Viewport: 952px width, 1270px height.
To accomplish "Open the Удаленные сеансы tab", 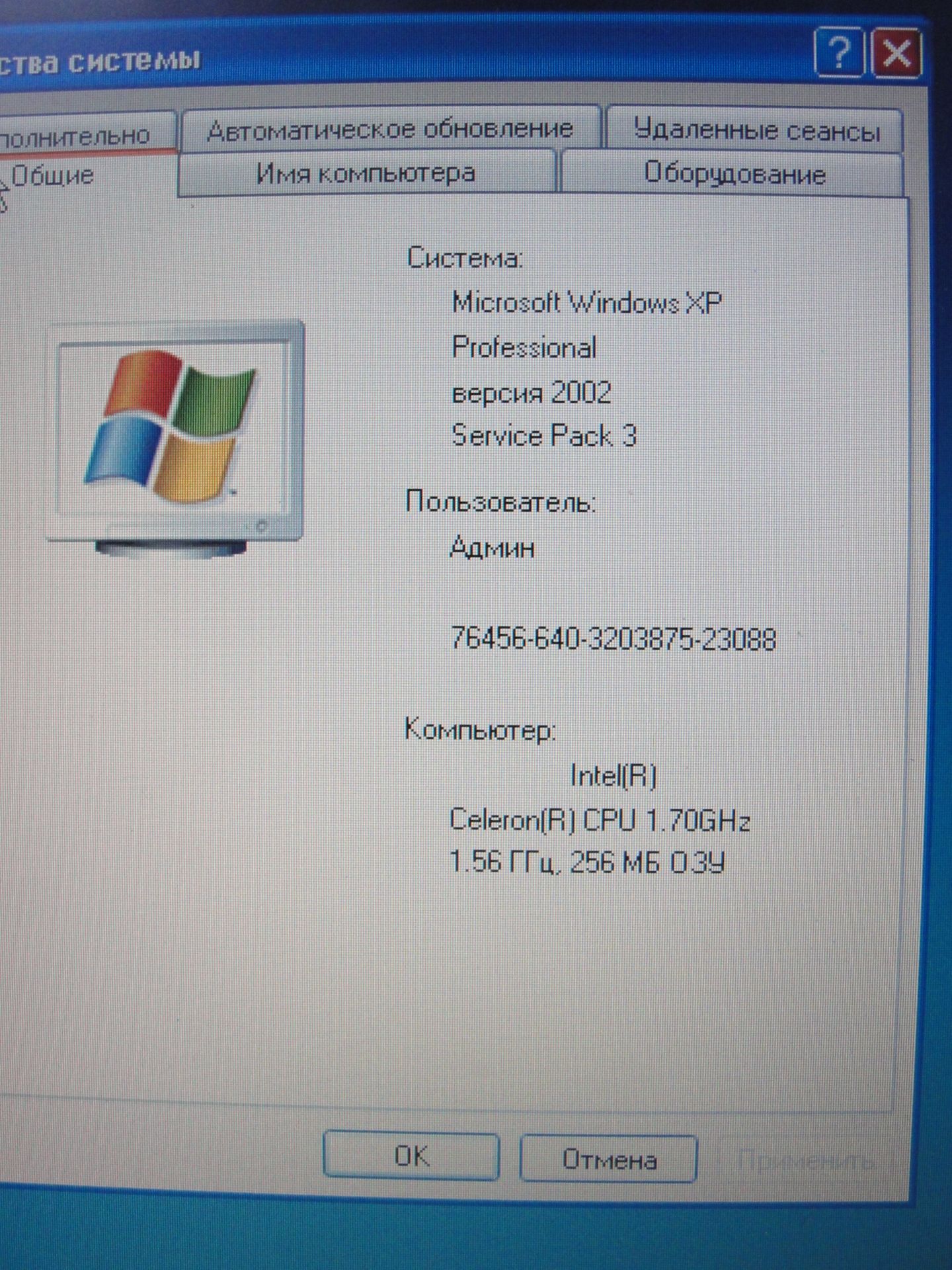I will (x=756, y=130).
